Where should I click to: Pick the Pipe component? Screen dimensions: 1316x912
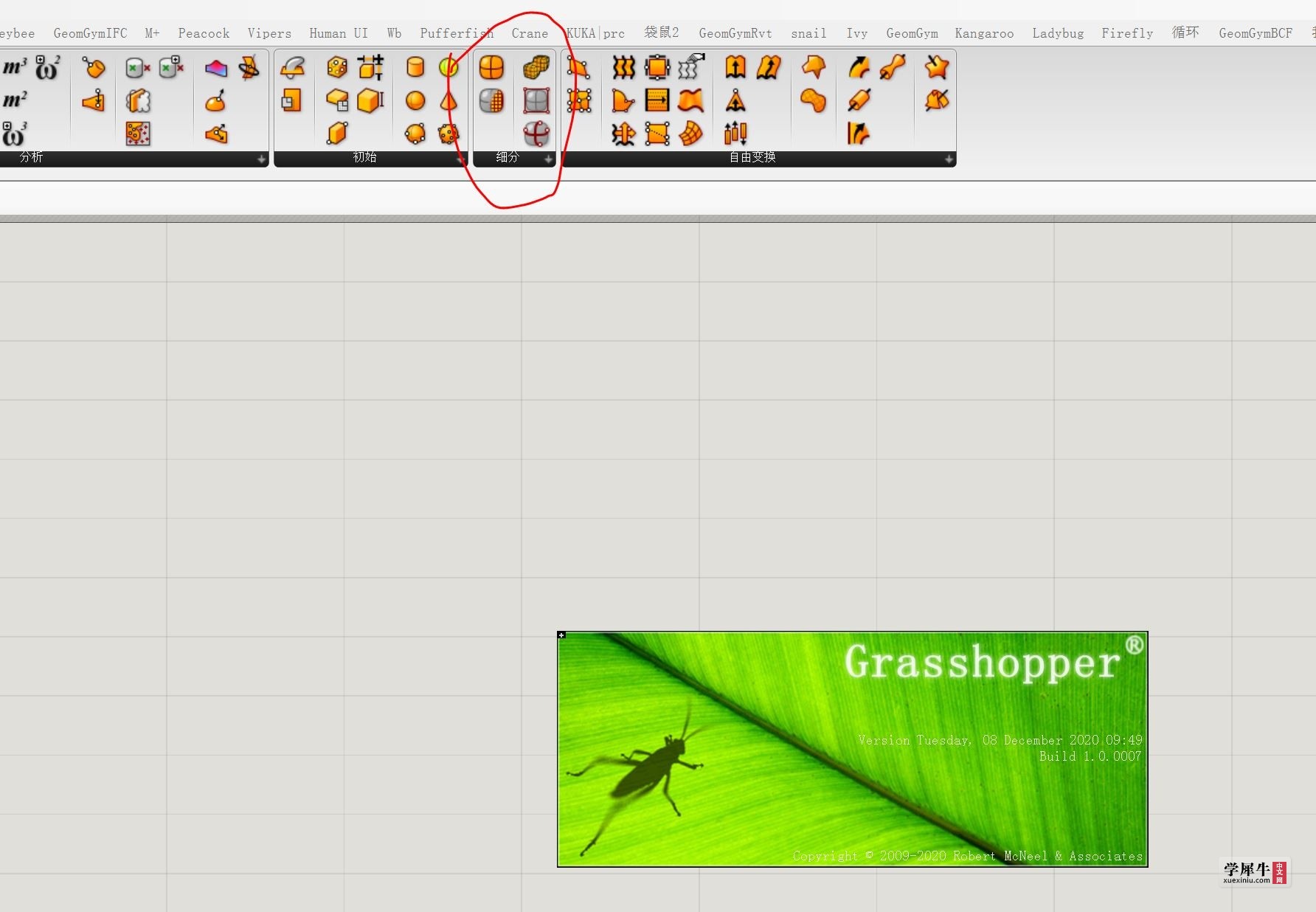point(859,100)
